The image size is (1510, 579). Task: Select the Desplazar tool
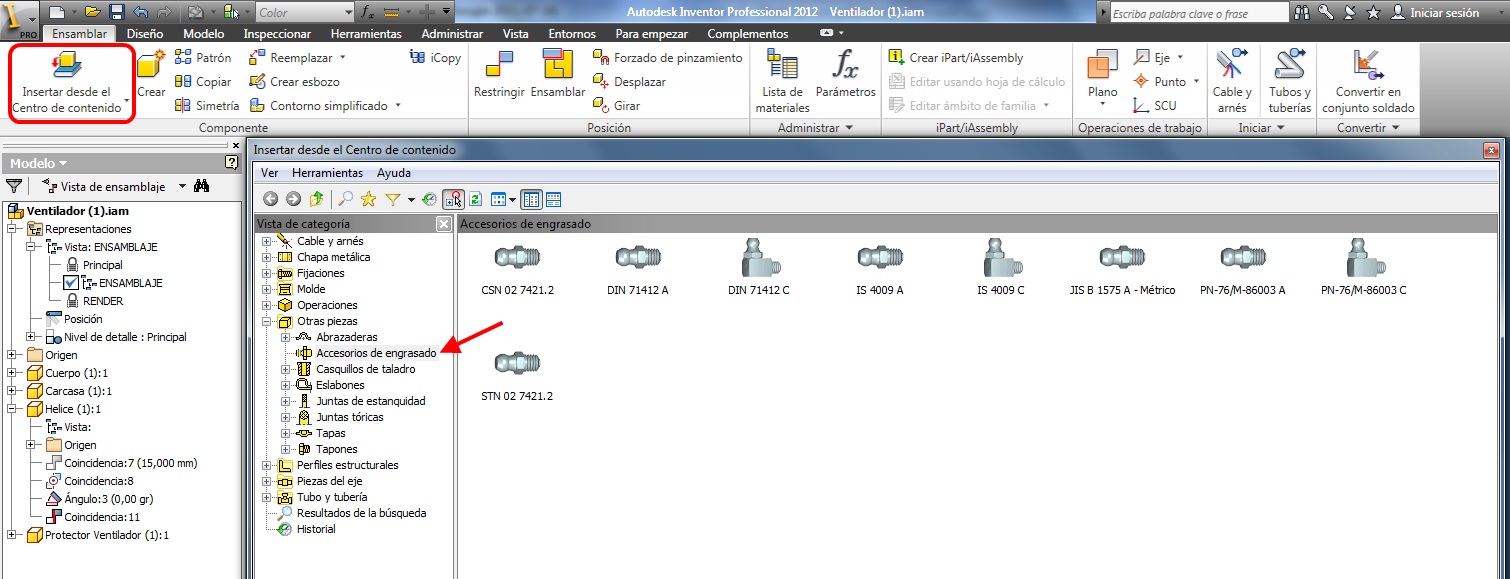629,82
